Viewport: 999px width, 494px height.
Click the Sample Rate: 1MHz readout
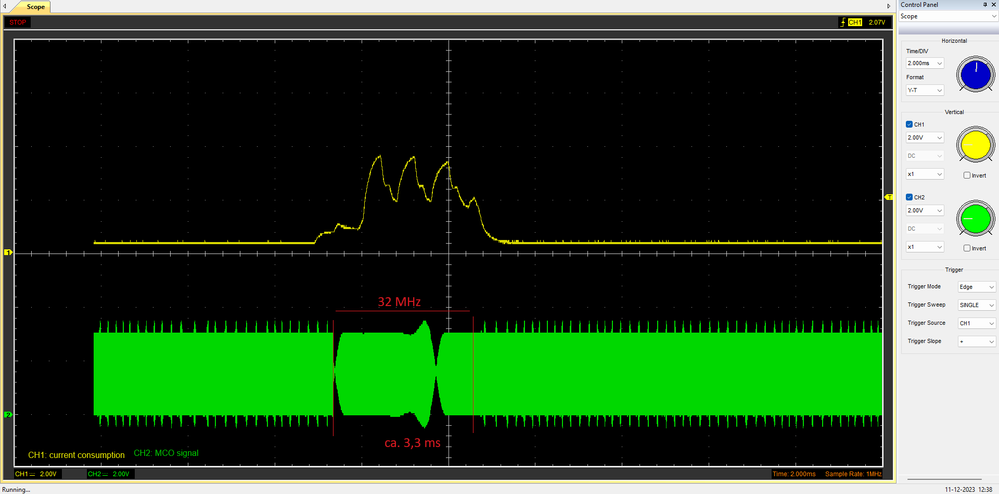[853, 474]
